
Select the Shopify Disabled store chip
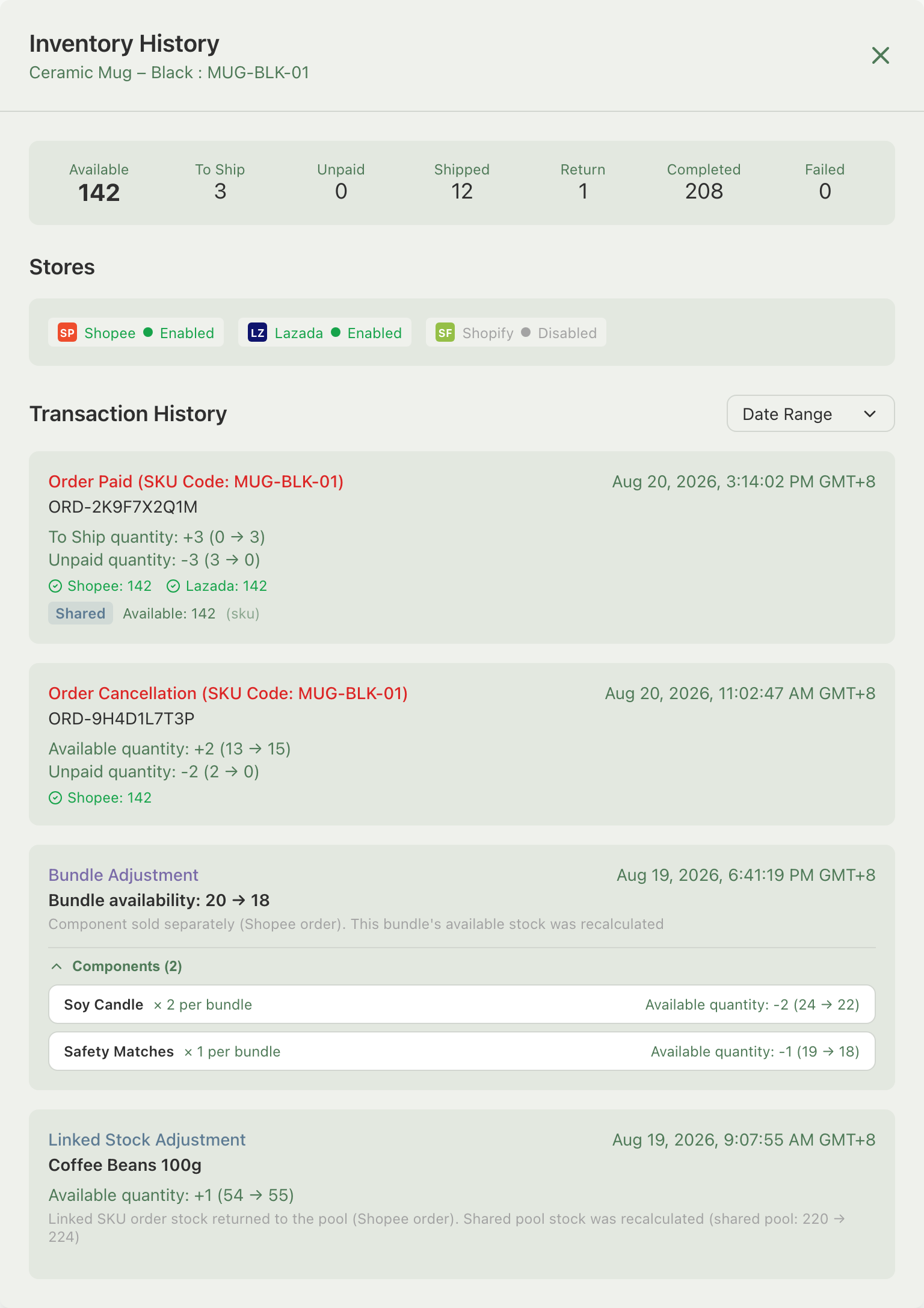tap(516, 333)
